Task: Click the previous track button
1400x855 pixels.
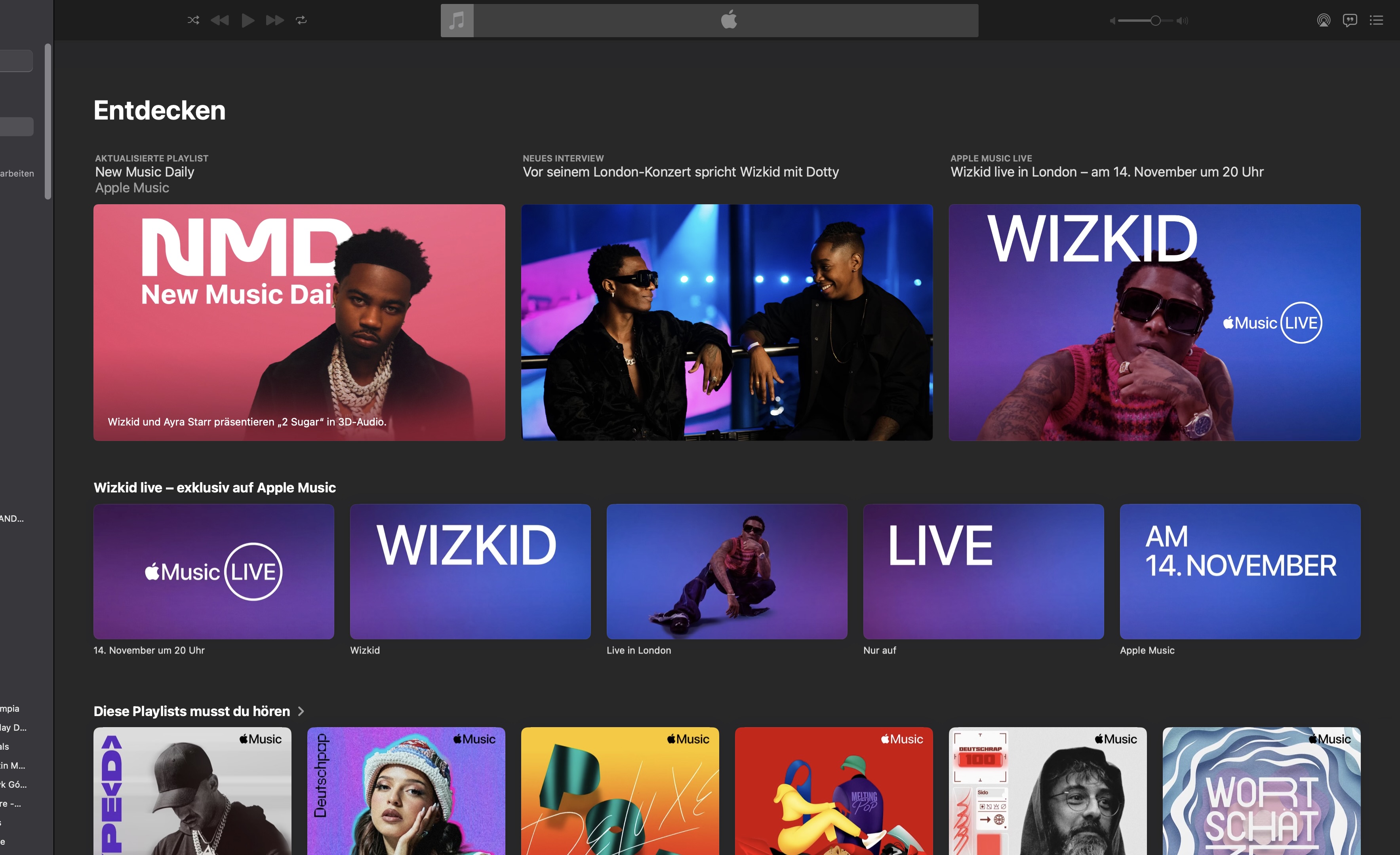Action: pos(219,21)
